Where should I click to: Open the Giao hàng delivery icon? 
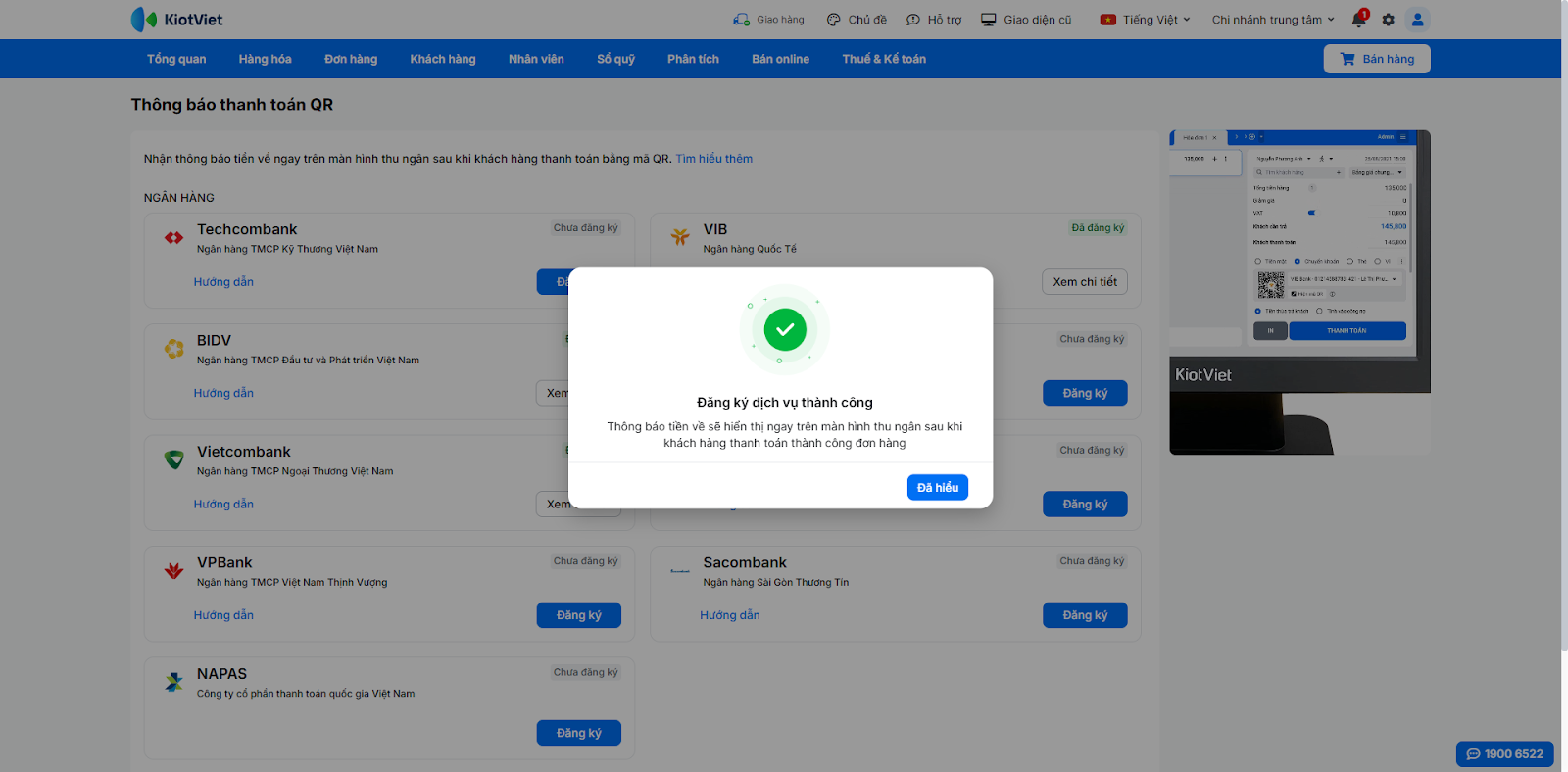741,20
